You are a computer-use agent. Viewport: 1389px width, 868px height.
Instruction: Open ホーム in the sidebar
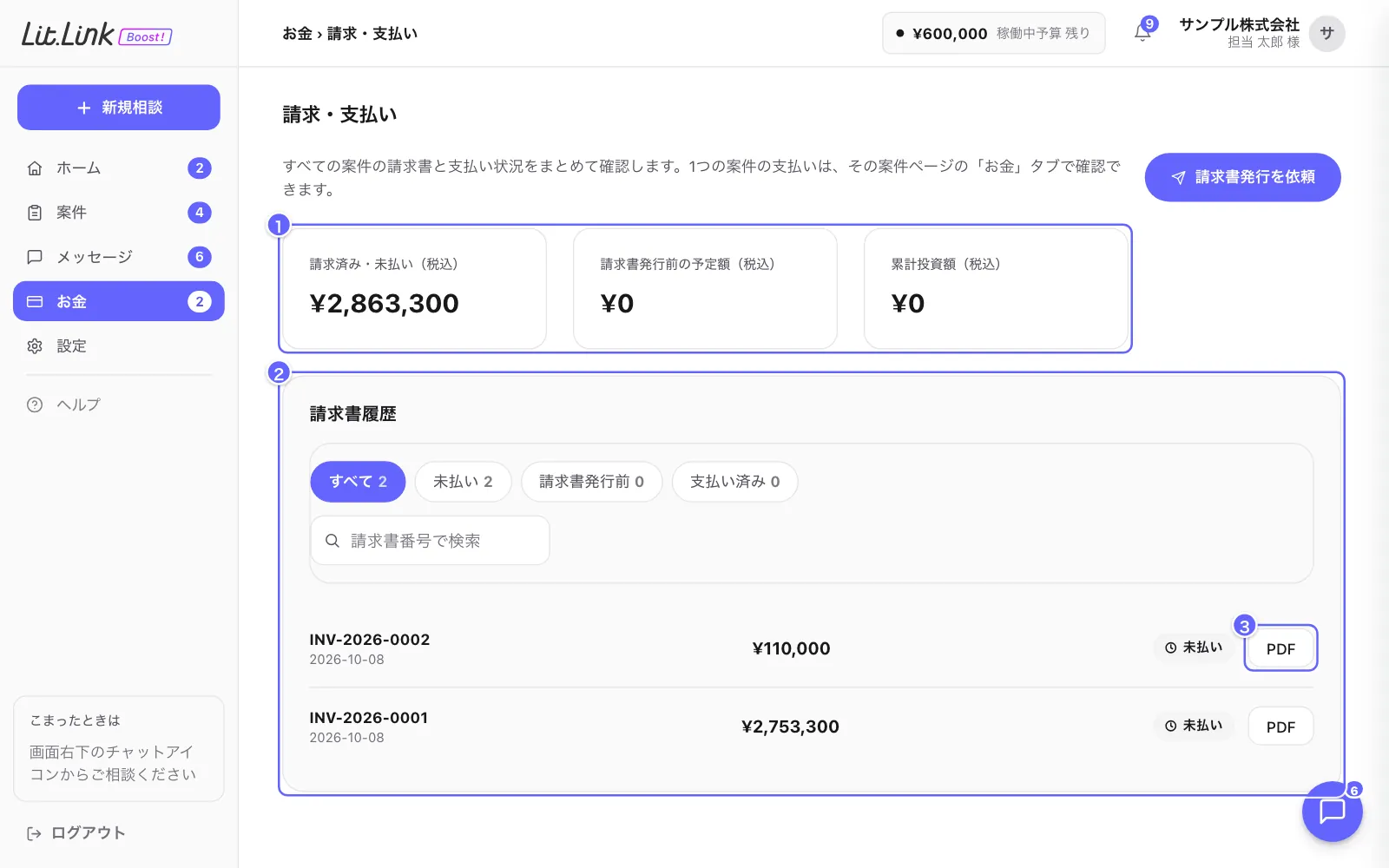click(119, 168)
